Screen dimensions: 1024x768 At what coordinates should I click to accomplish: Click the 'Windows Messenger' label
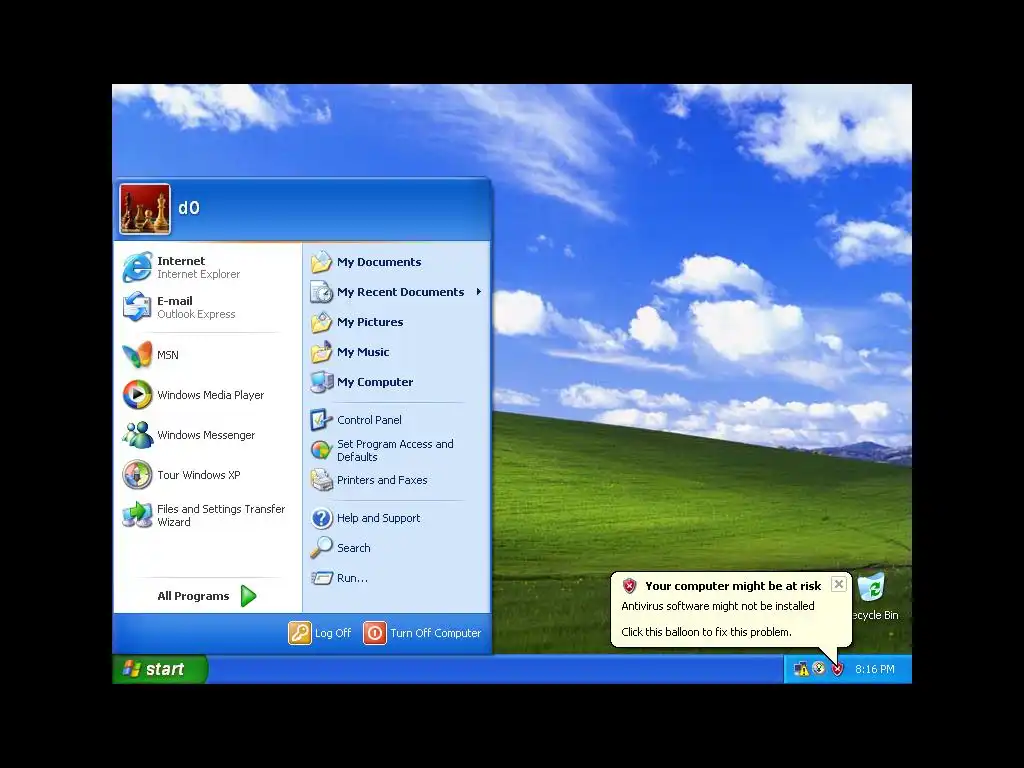(206, 435)
